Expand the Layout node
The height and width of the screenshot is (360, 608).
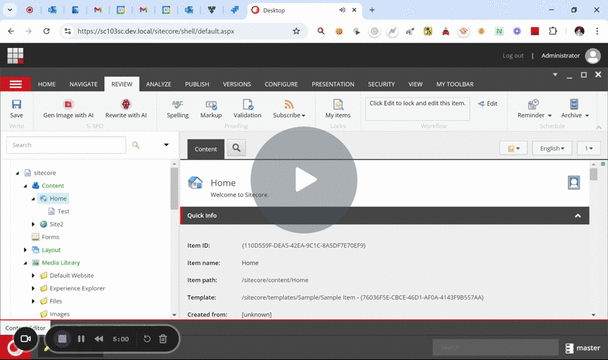click(x=25, y=250)
